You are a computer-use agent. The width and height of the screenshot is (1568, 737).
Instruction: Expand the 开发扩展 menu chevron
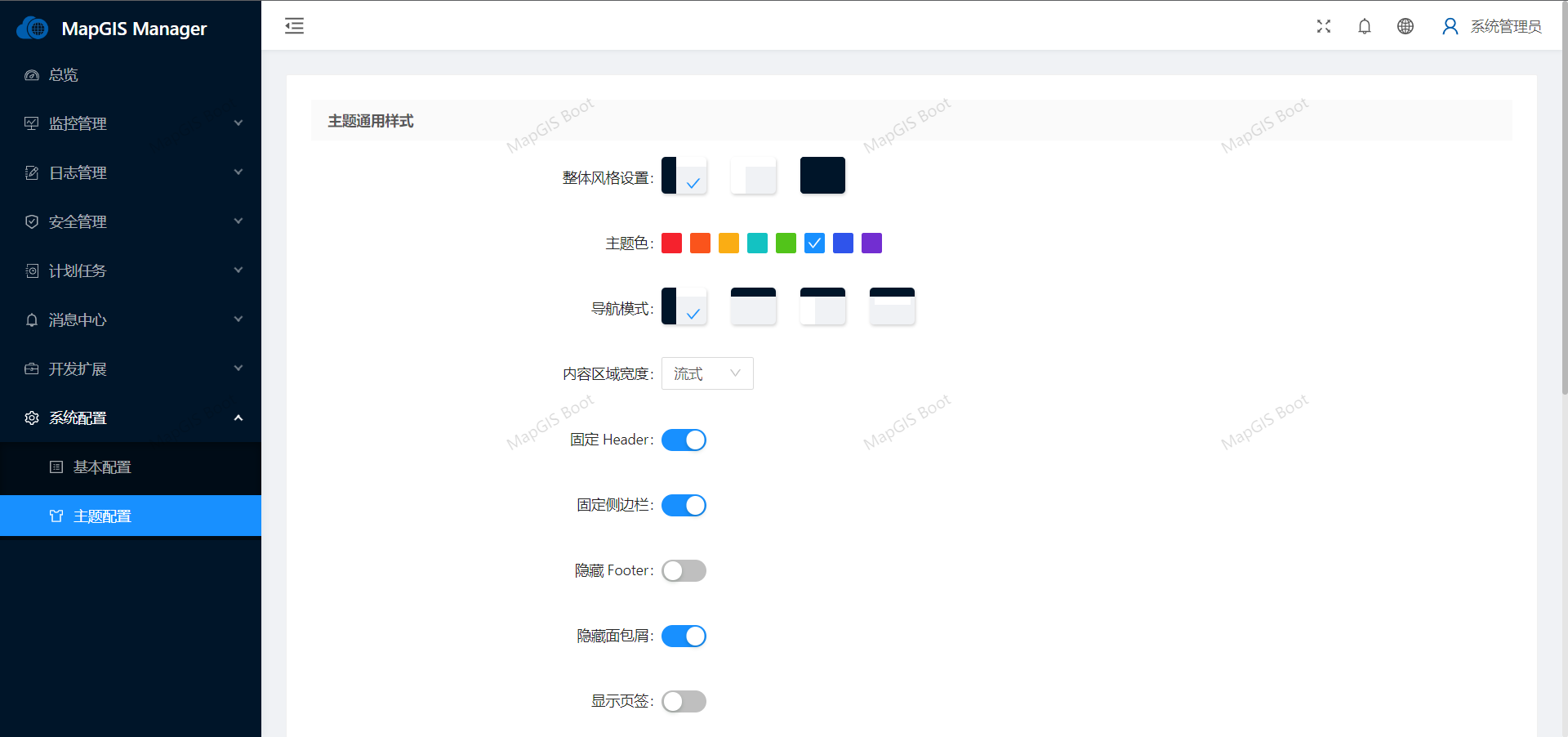[x=238, y=368]
